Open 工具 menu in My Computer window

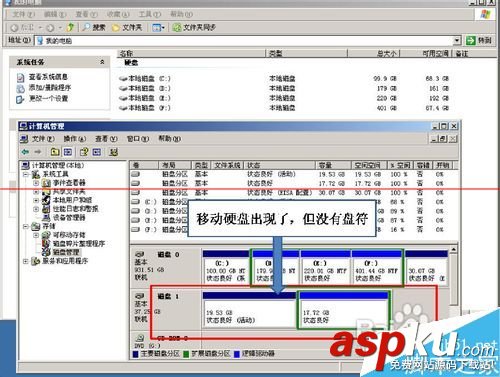(150, 14)
